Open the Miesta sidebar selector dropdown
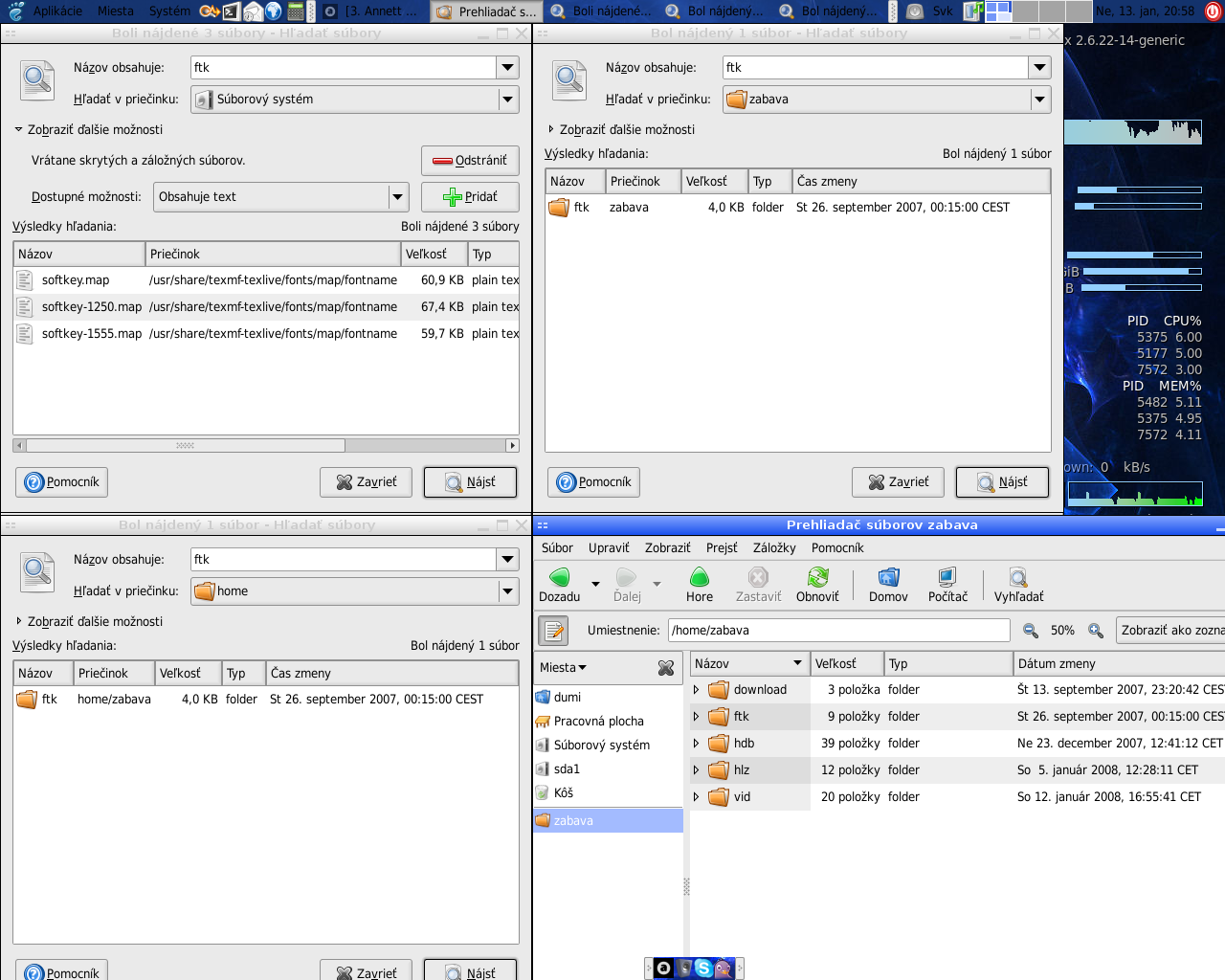The width and height of the screenshot is (1225, 980). coord(564,668)
